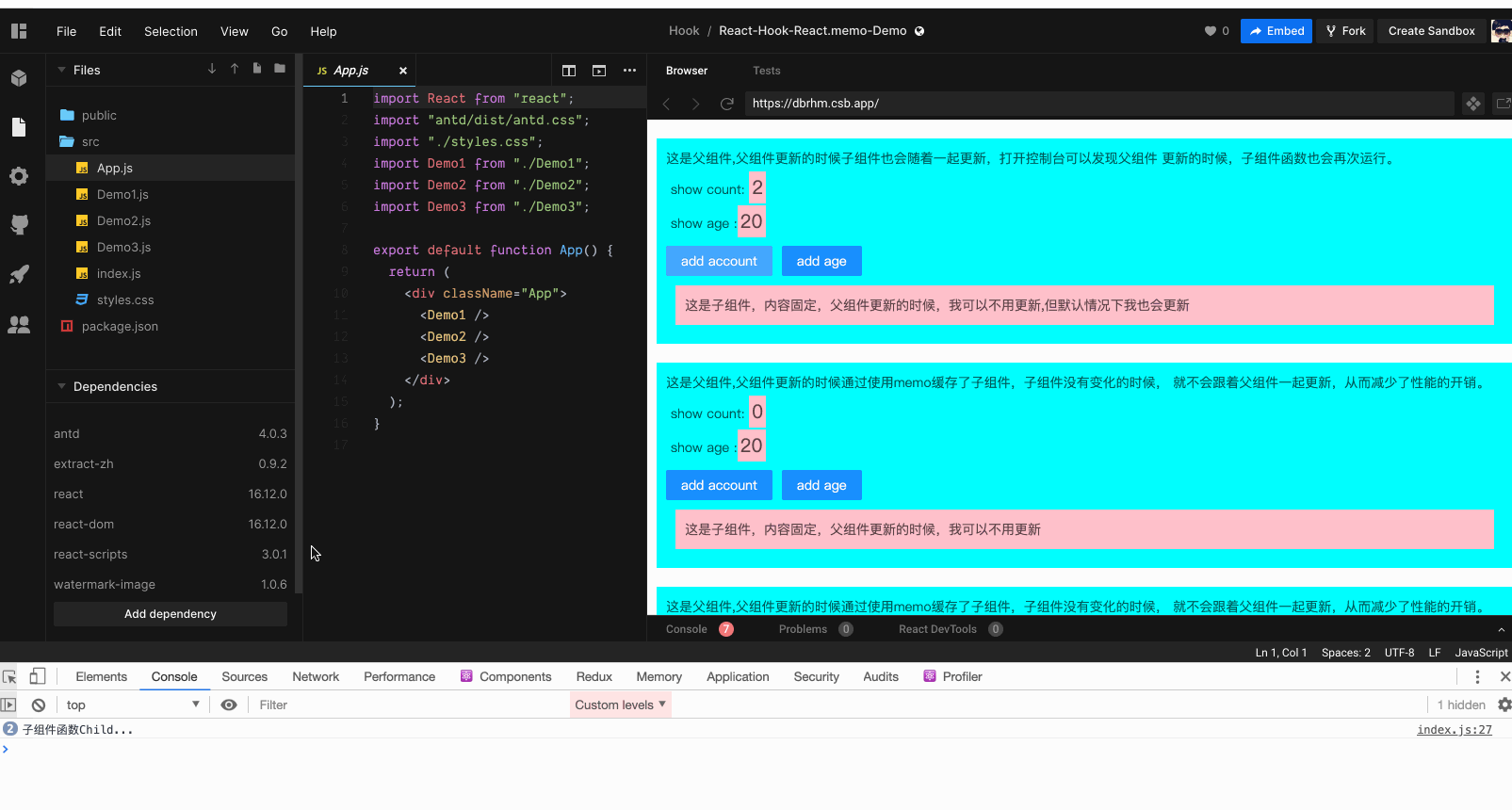Toggle the DevTools device toolbar icon
Screen dimensions: 1512x810
(x=38, y=676)
